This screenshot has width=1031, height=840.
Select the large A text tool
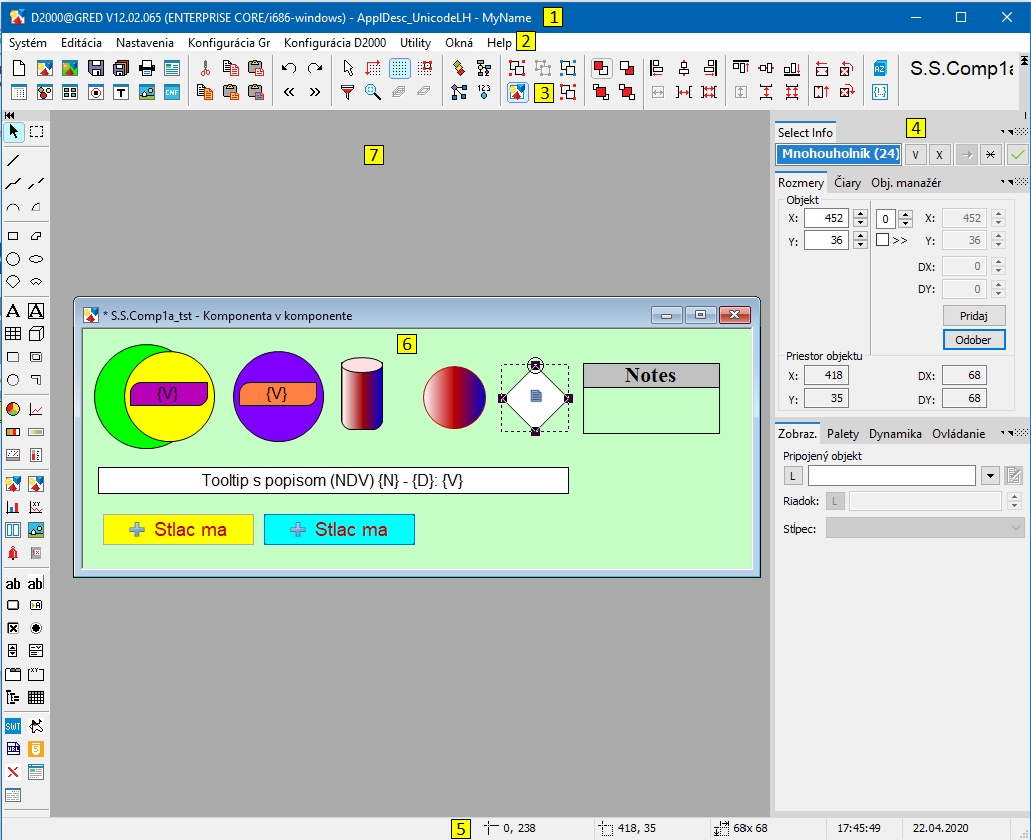point(13,311)
